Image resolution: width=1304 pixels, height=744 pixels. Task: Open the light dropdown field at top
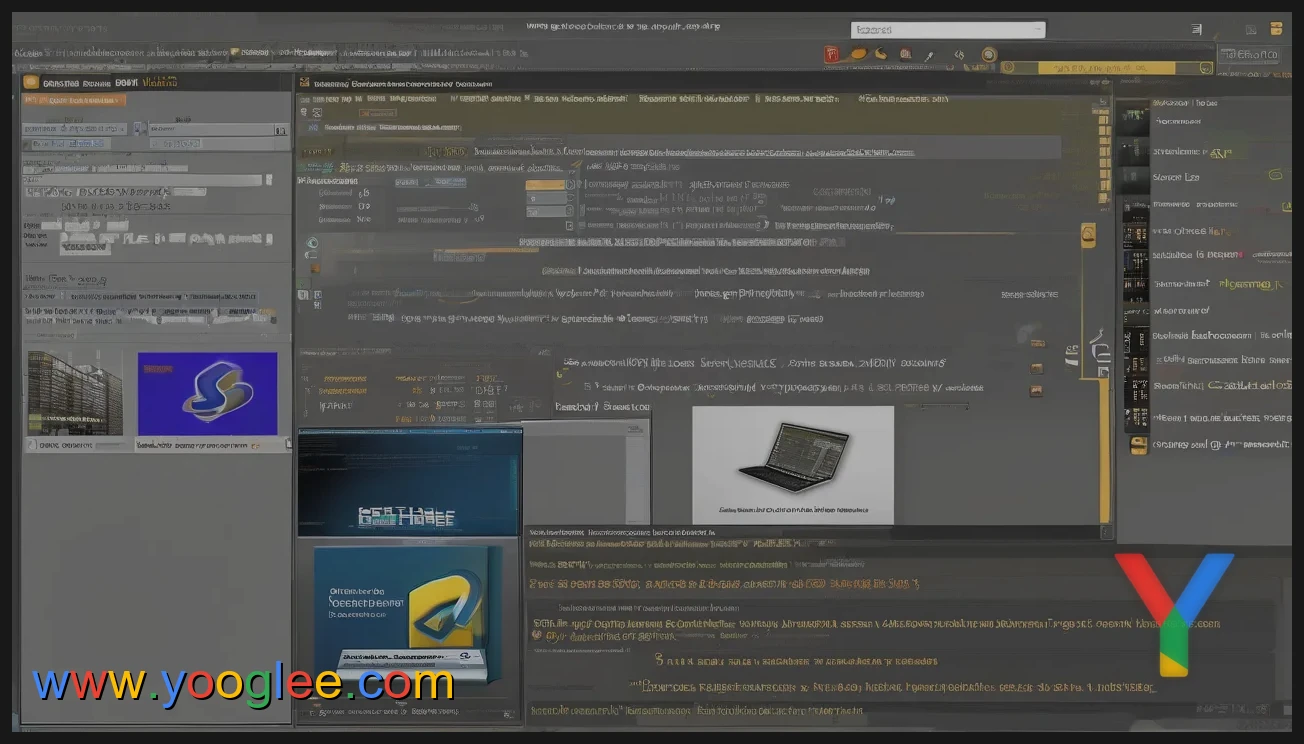[947, 30]
